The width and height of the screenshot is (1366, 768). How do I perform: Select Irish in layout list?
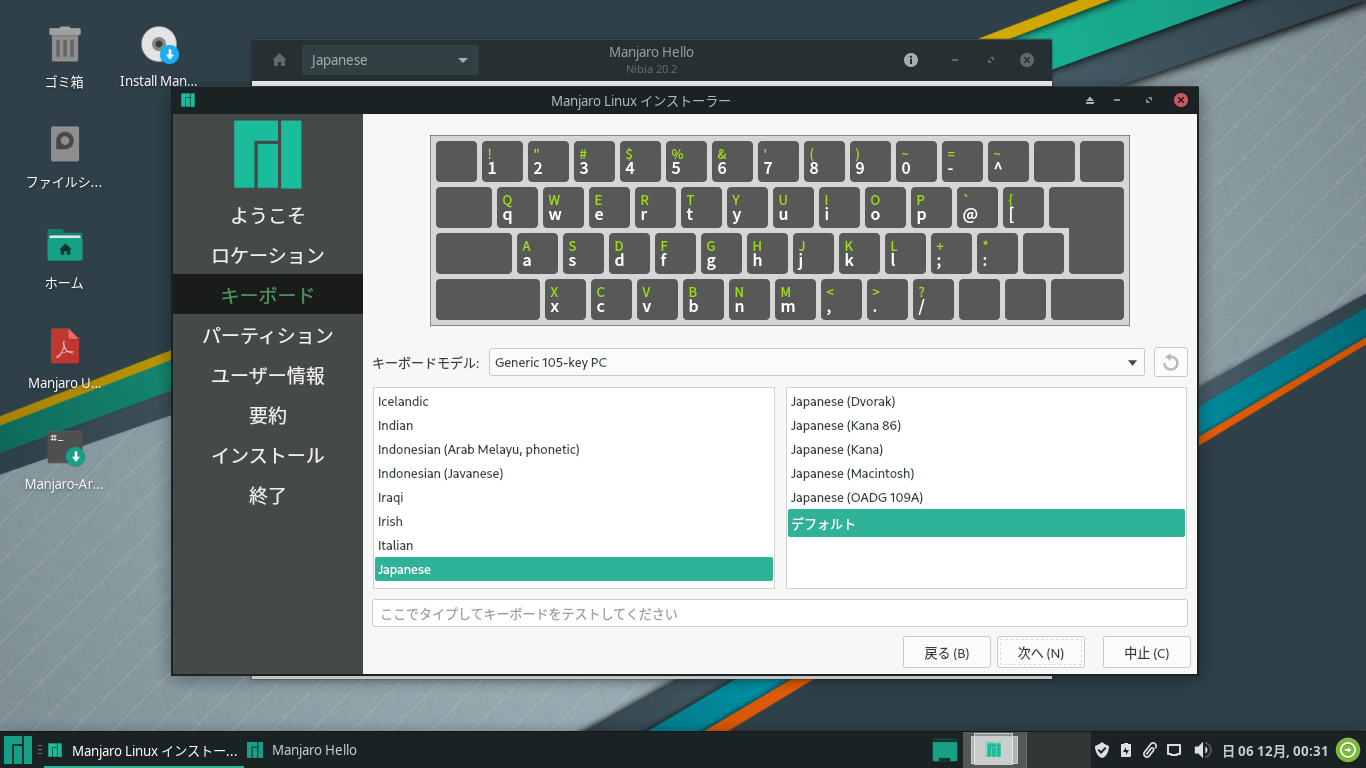[574, 521]
